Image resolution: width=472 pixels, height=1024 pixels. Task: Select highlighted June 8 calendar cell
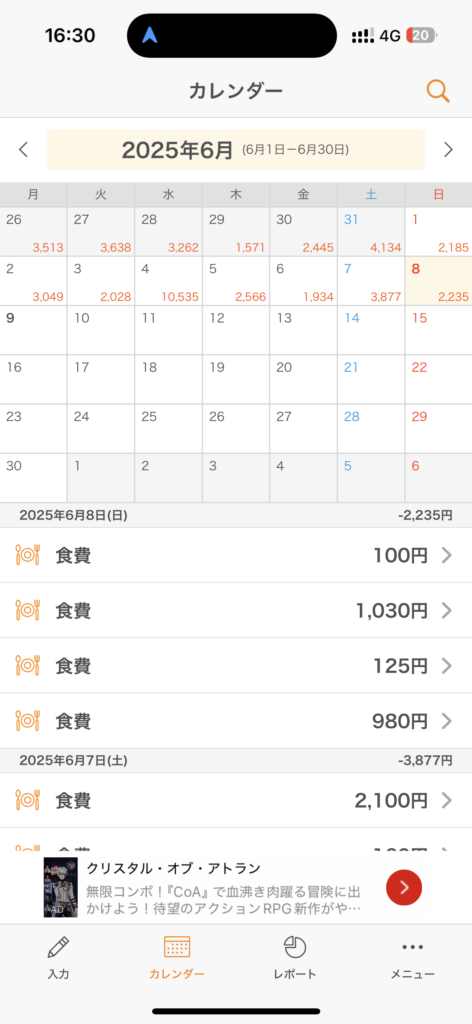[x=439, y=281]
